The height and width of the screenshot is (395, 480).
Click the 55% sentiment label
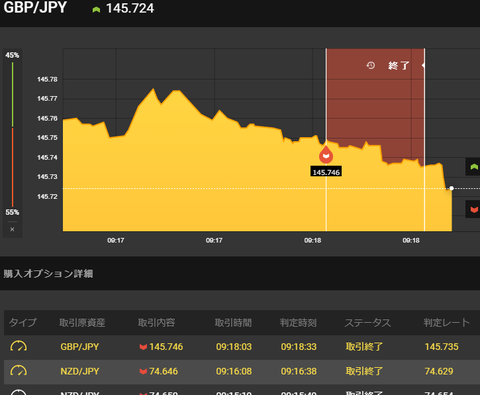12,212
